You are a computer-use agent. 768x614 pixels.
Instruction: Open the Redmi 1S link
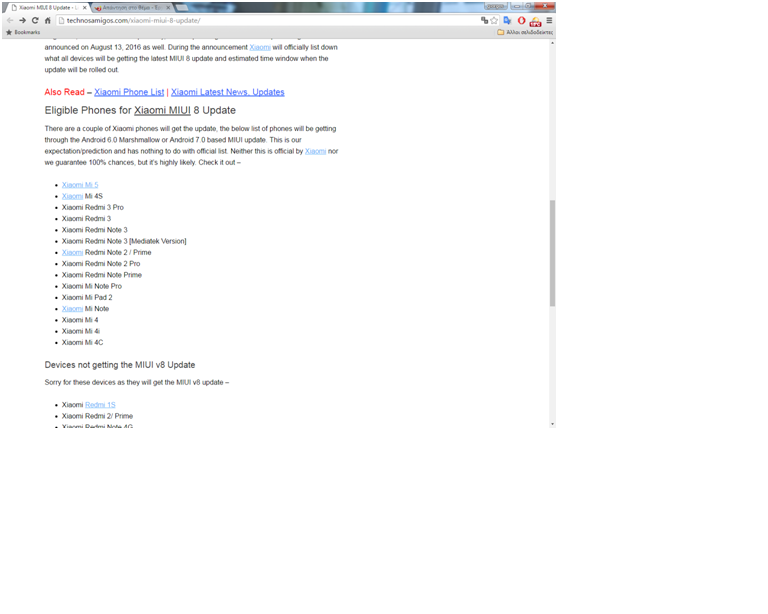coord(100,405)
